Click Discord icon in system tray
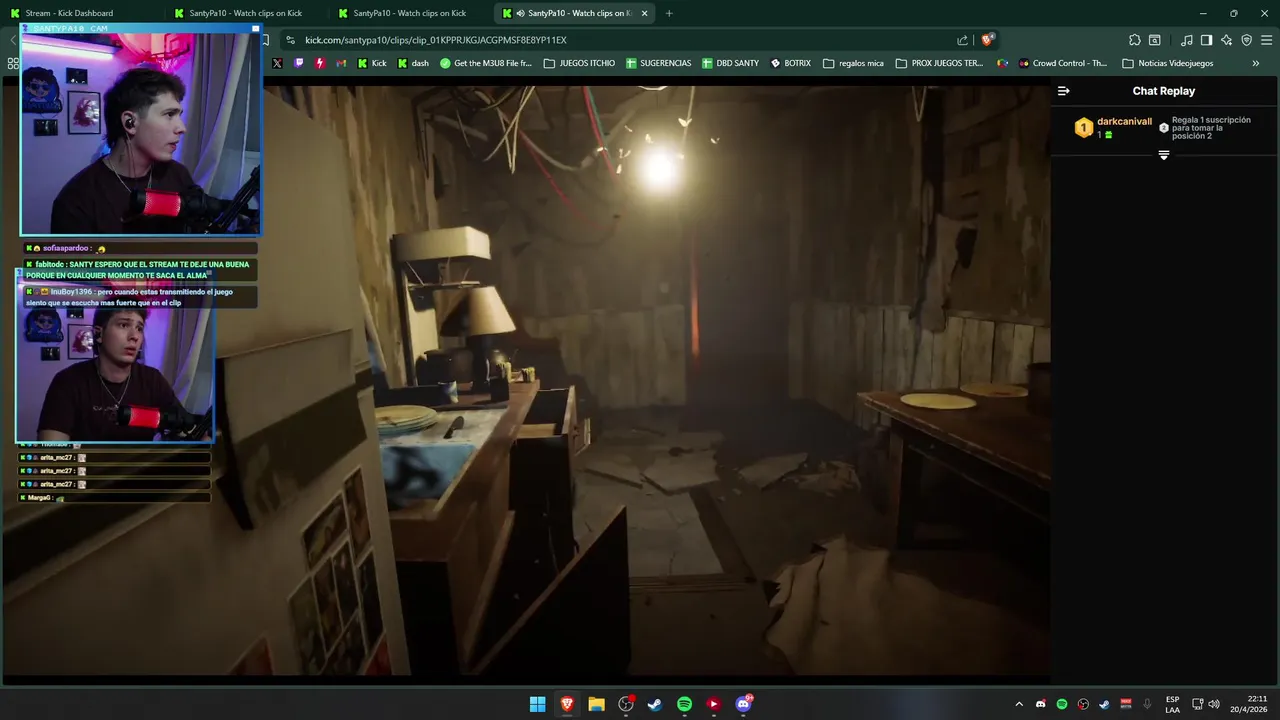 1041,704
